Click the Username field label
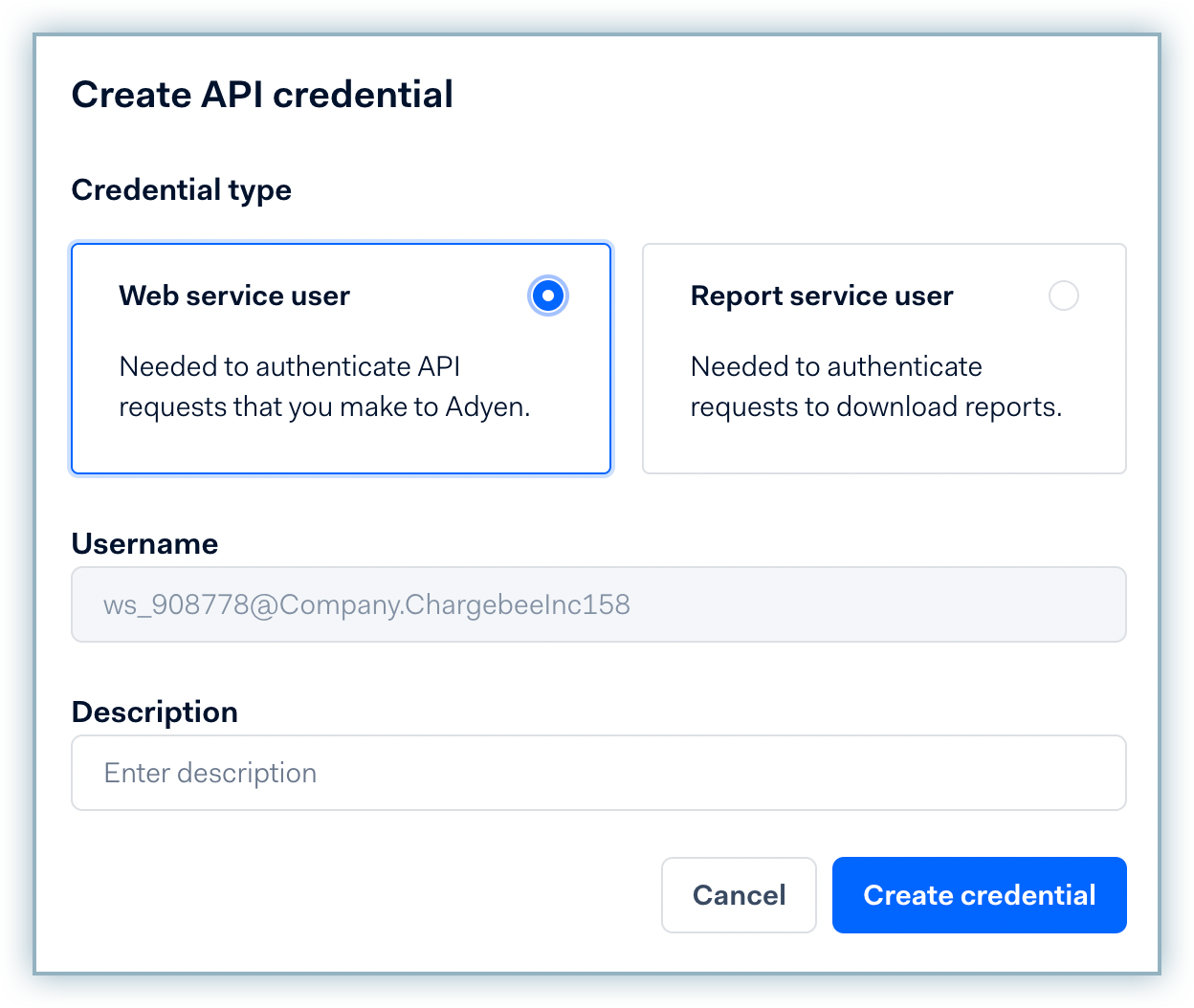The image size is (1194, 1008). (x=144, y=543)
